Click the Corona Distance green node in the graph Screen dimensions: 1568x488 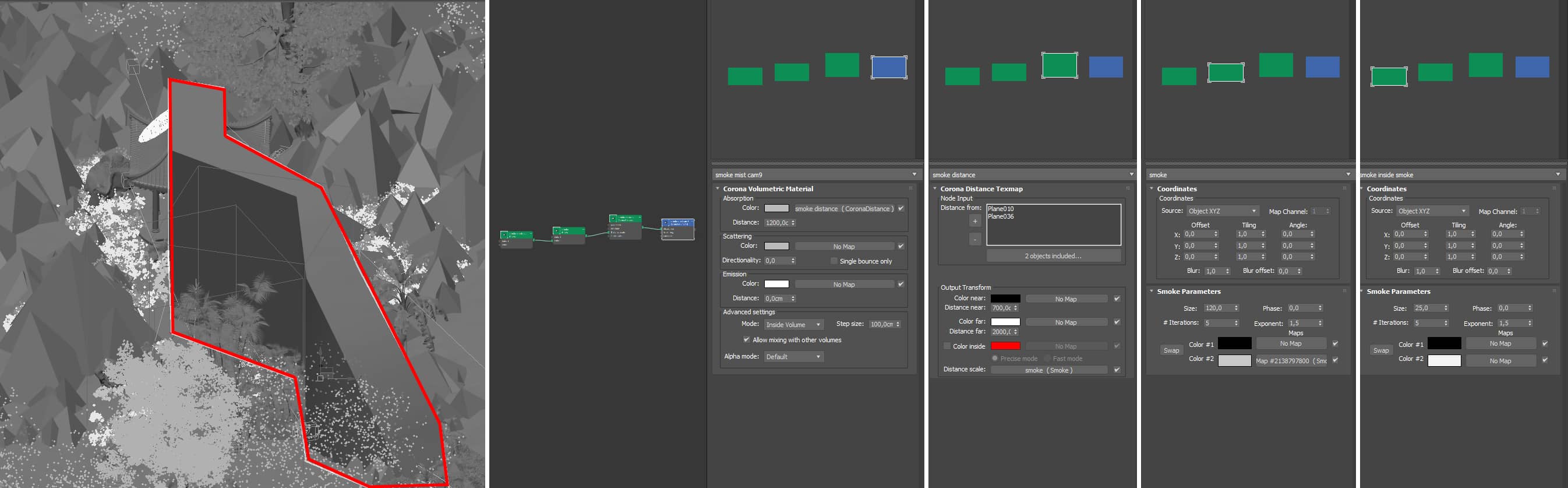pyautogui.click(x=625, y=227)
